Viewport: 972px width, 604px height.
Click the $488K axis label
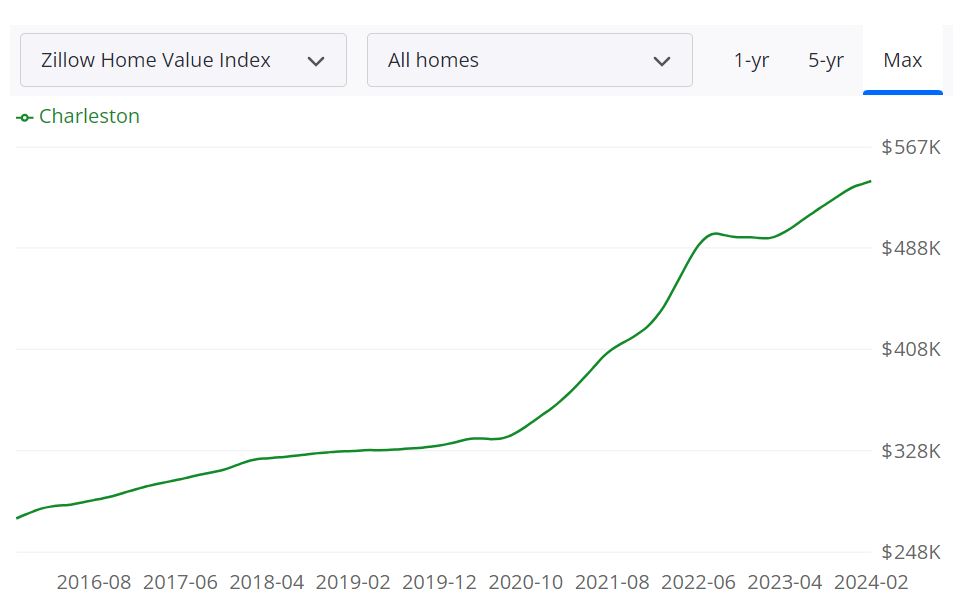click(911, 247)
